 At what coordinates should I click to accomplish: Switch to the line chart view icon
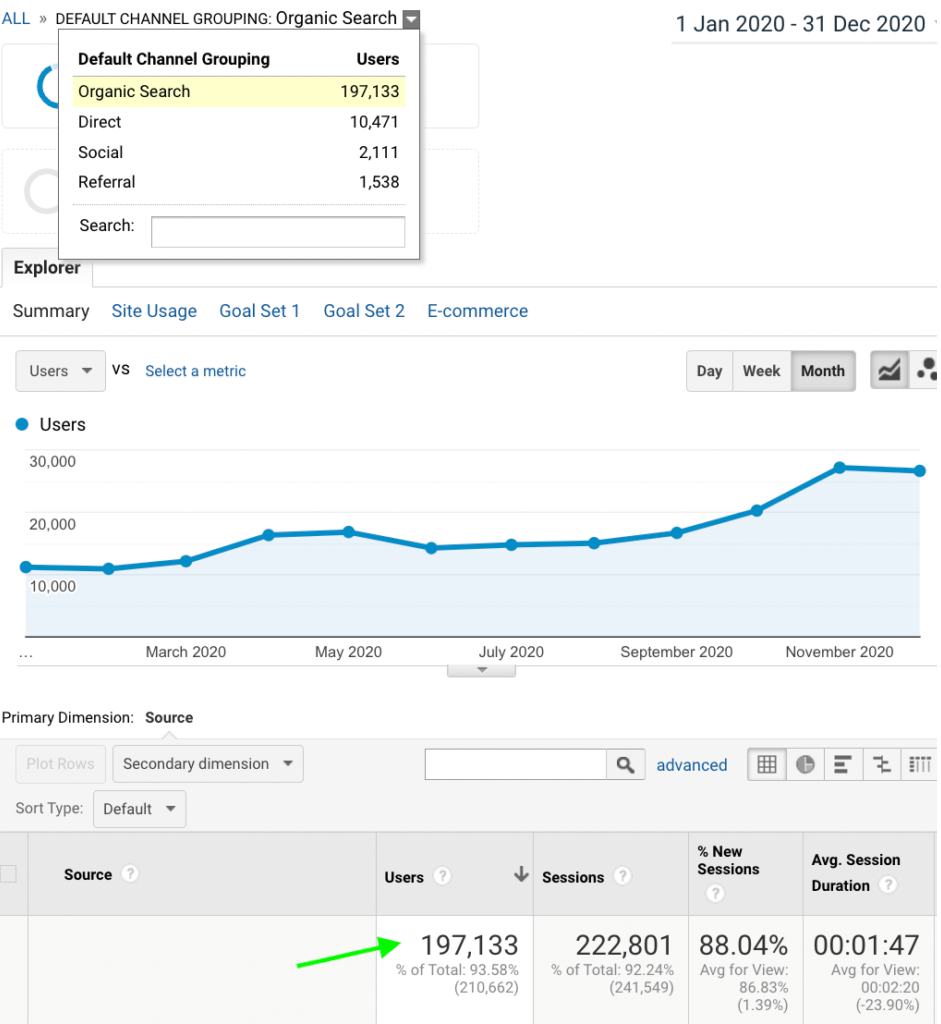(888, 371)
